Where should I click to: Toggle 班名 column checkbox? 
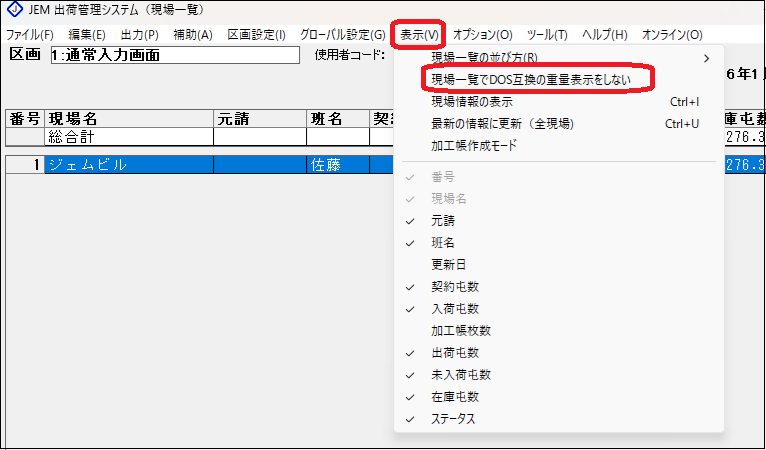tap(443, 243)
